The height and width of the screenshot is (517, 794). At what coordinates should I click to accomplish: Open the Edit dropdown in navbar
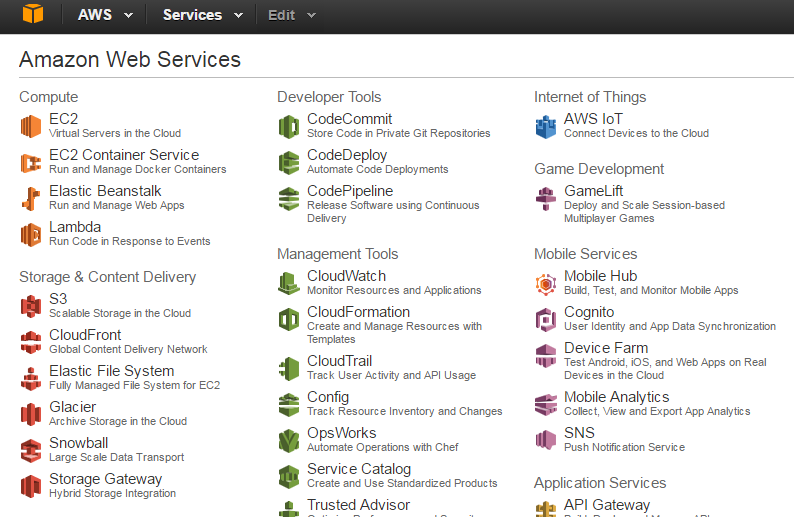292,15
